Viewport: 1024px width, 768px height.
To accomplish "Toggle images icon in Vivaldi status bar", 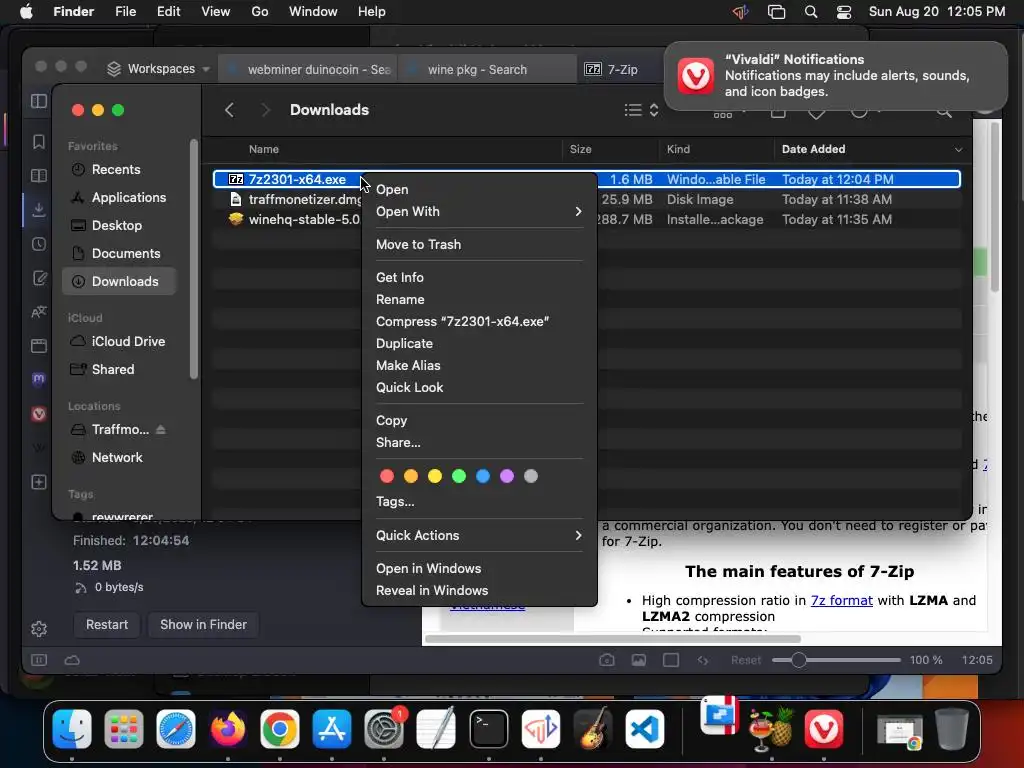I will [x=639, y=660].
